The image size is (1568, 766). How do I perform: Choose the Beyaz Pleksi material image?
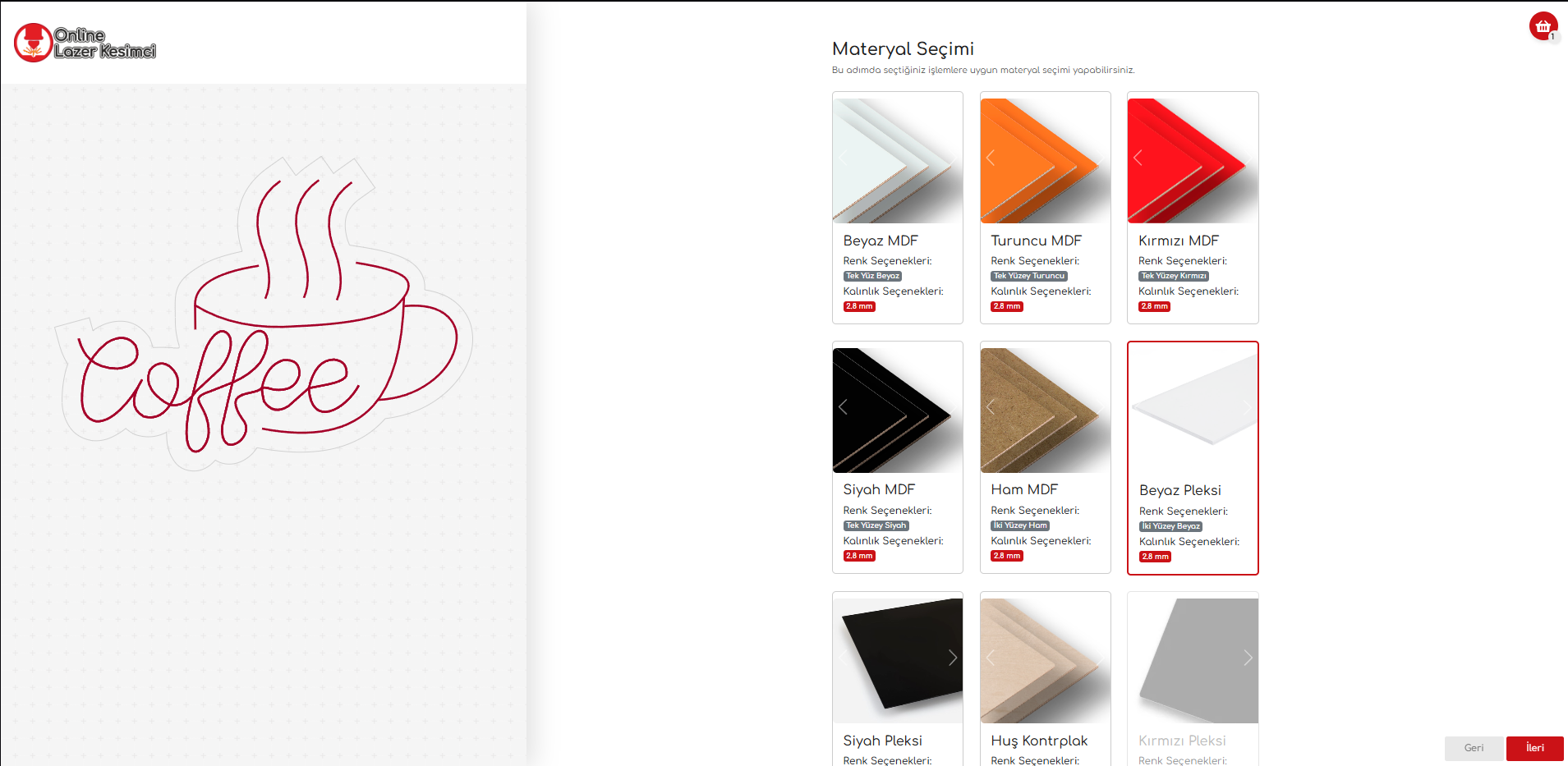click(1193, 408)
